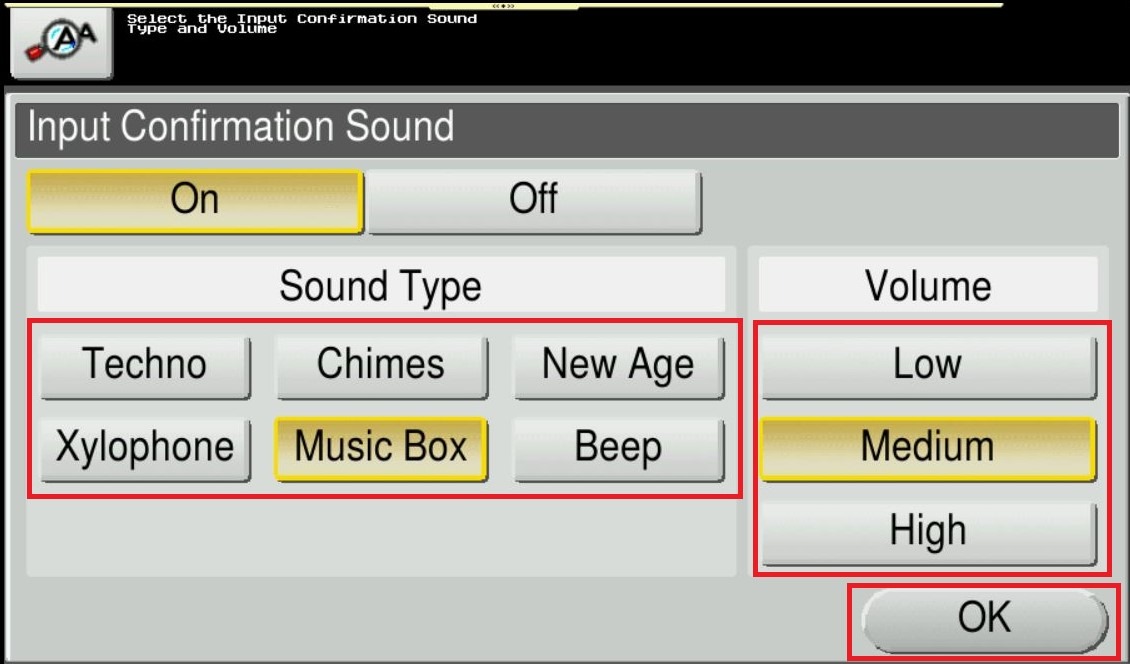The height and width of the screenshot is (664, 1130).
Task: Click the pull-down handle at top center
Action: coord(503,5)
